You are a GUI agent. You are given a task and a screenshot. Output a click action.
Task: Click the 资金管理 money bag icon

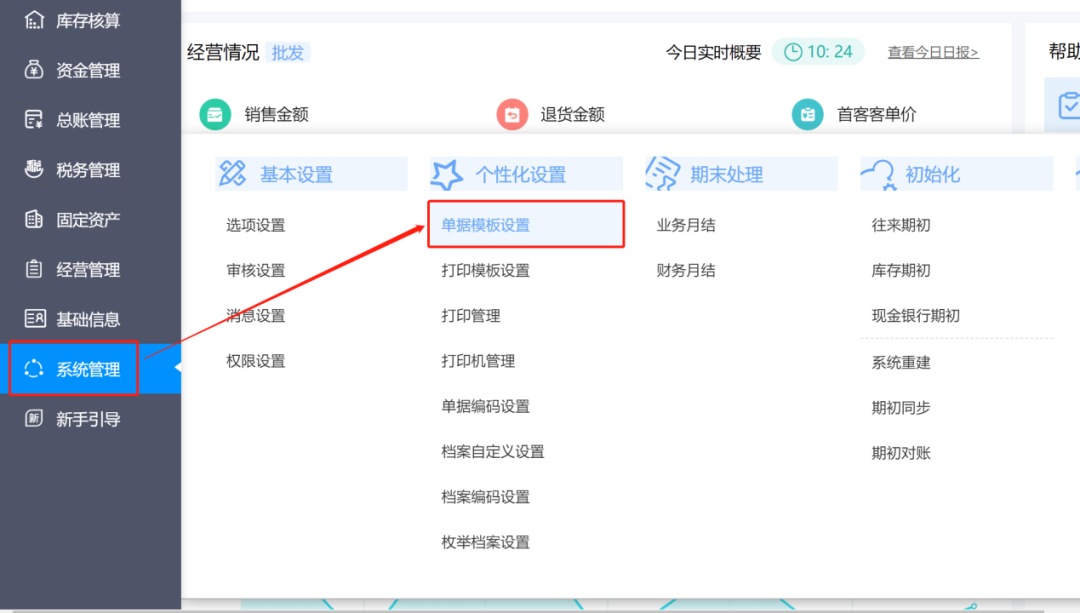(x=34, y=70)
